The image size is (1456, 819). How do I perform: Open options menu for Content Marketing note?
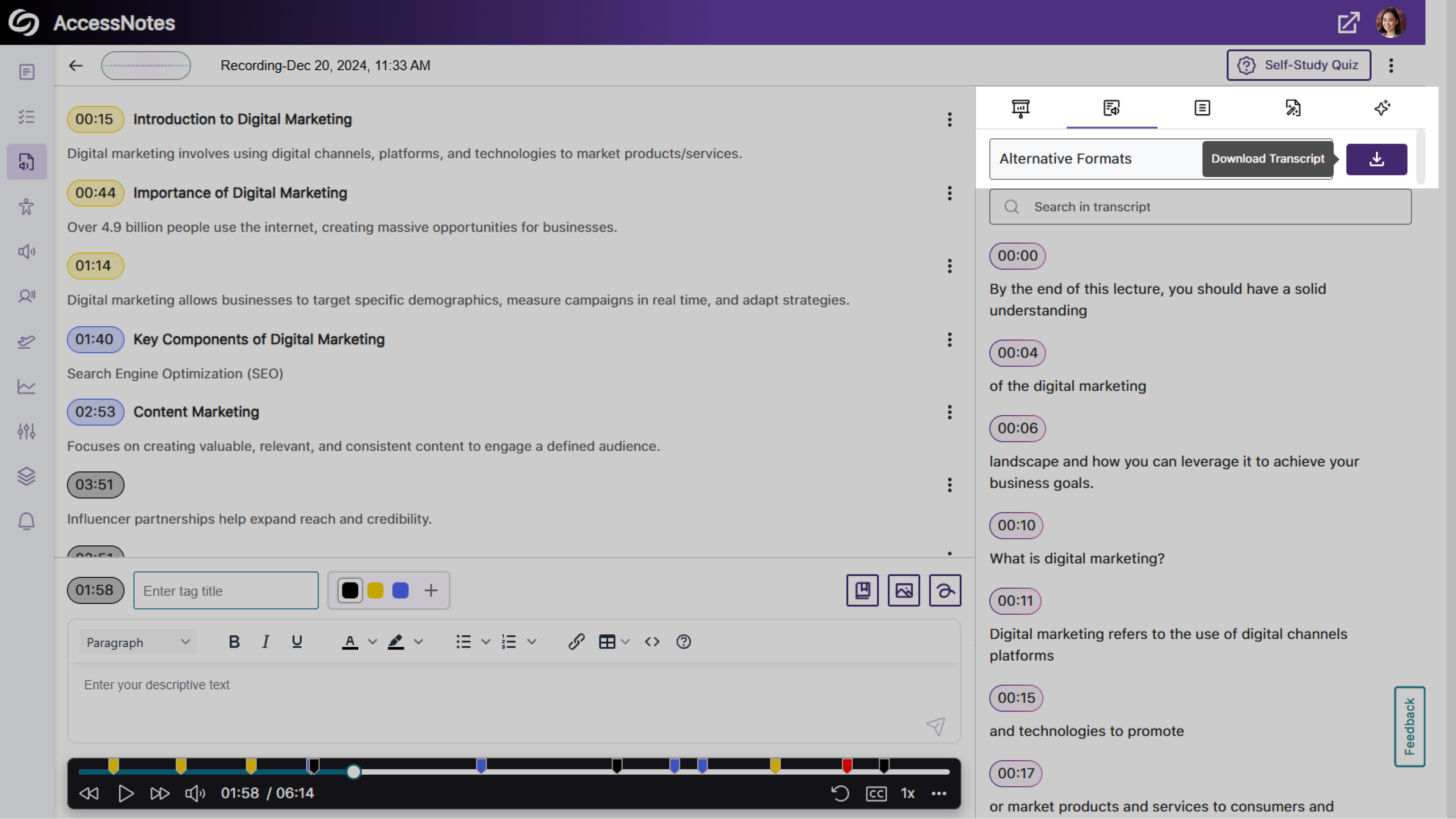click(x=949, y=412)
